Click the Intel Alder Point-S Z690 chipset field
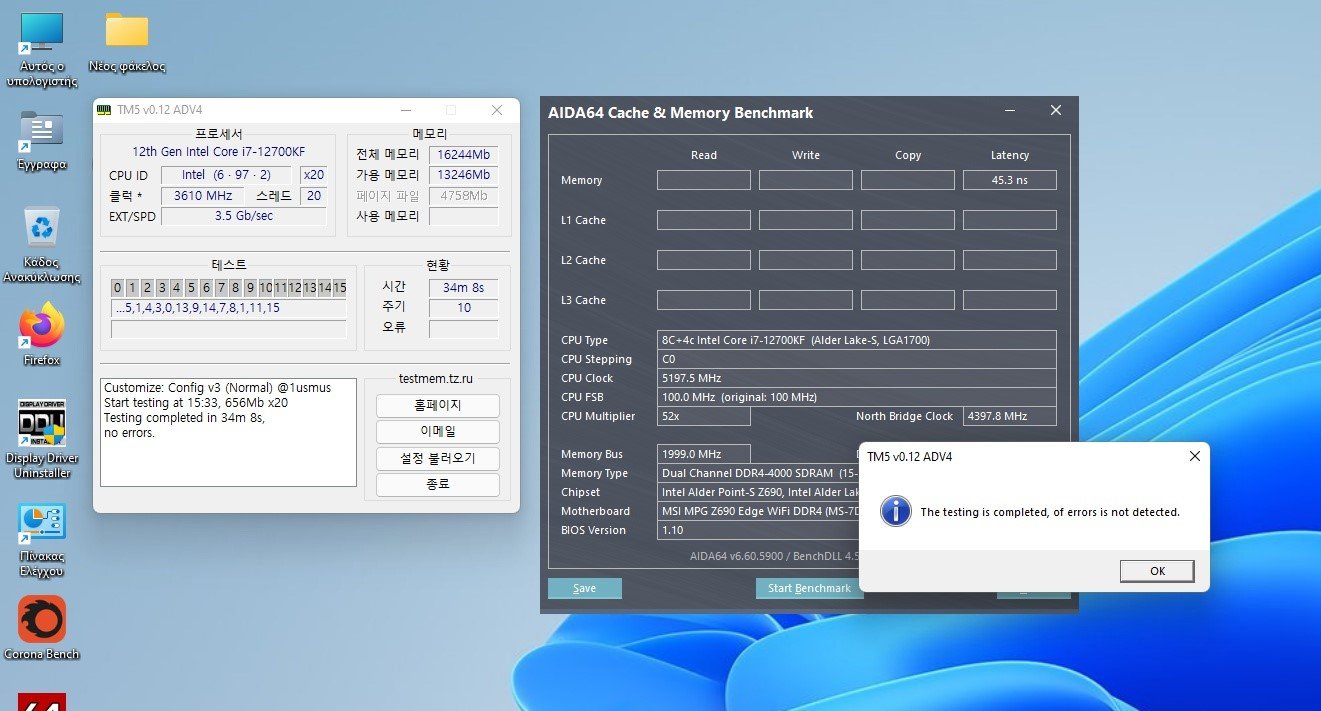The width and height of the screenshot is (1321, 711). coord(758,492)
